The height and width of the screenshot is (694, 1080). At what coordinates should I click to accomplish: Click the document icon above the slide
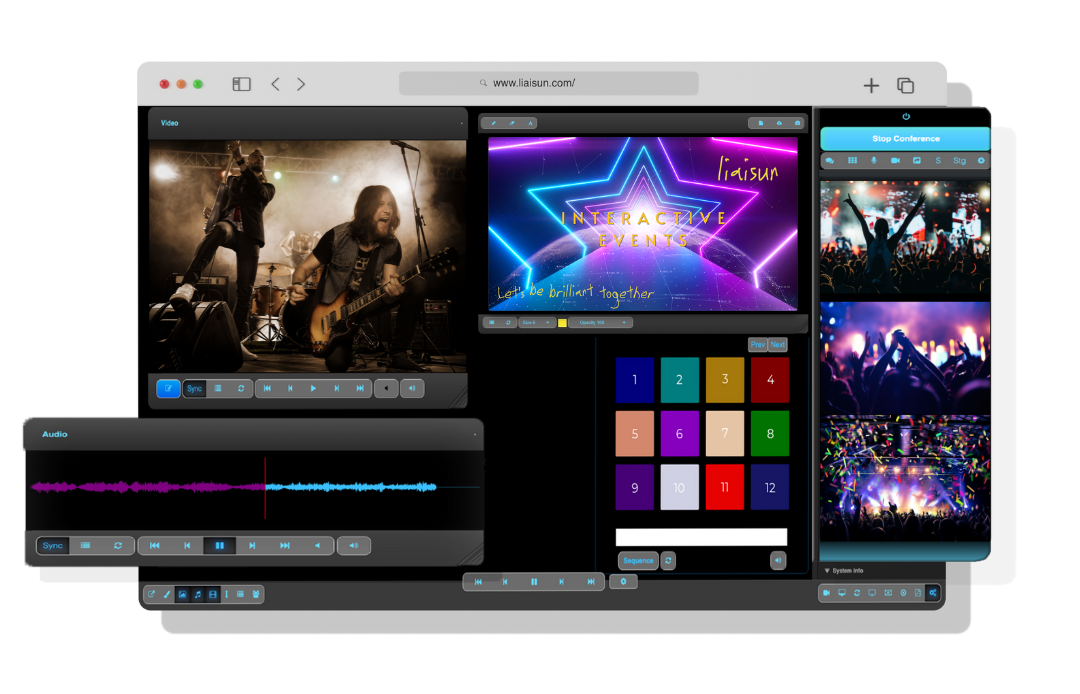coord(760,123)
